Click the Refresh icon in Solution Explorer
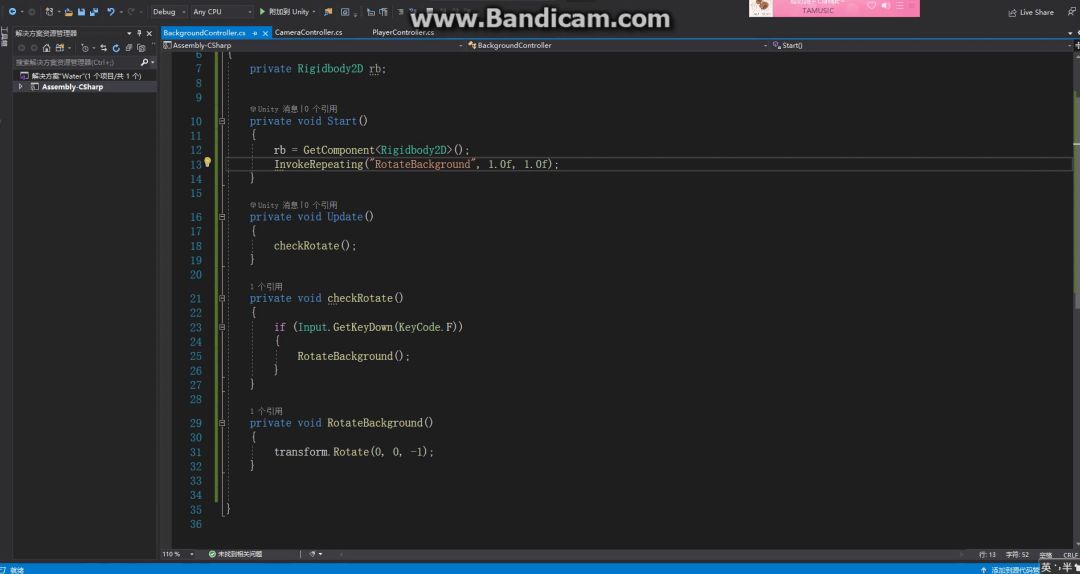Image resolution: width=1080 pixels, height=574 pixels. [115, 47]
